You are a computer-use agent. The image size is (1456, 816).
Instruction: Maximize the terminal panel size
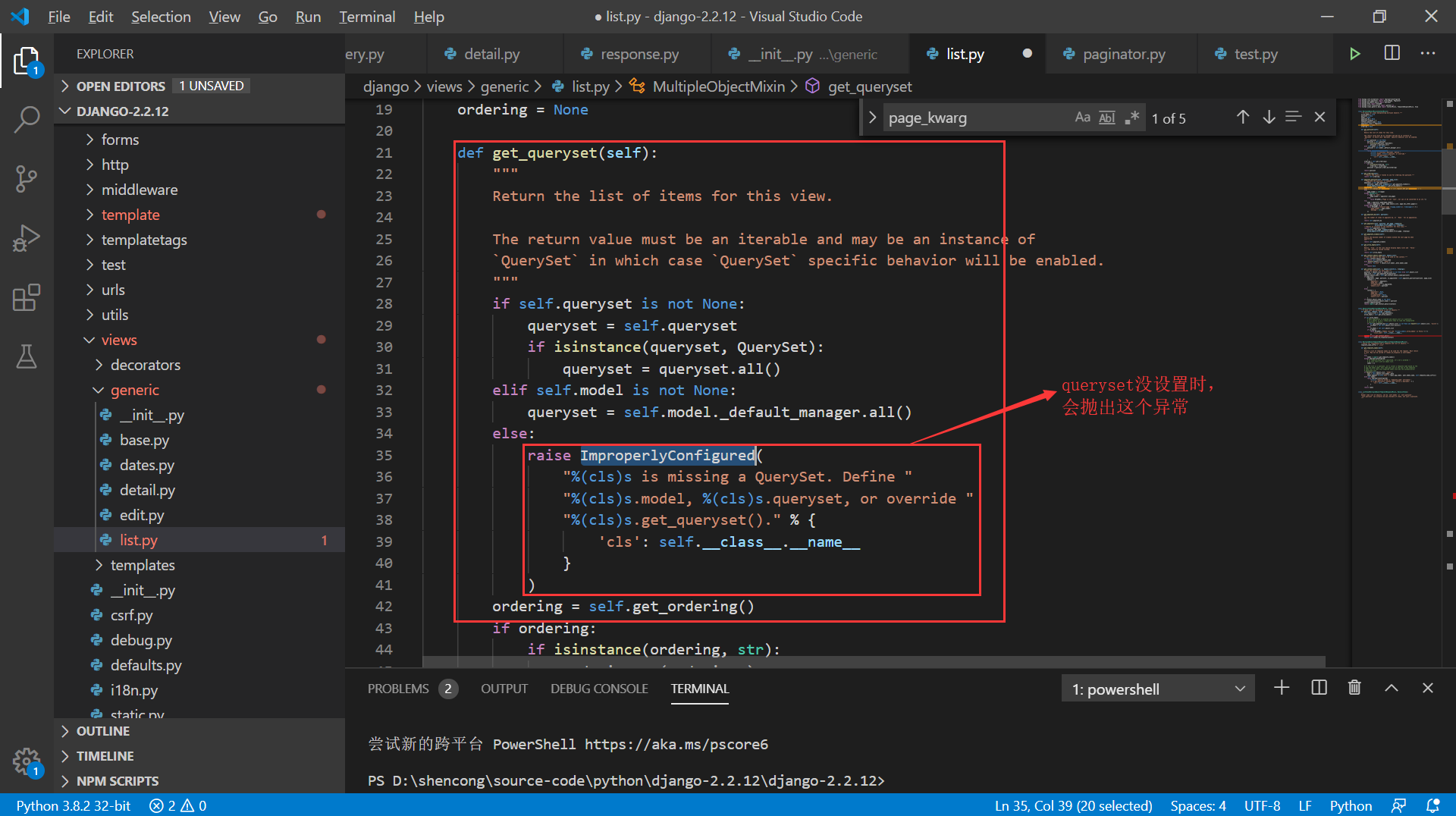pos(1392,688)
